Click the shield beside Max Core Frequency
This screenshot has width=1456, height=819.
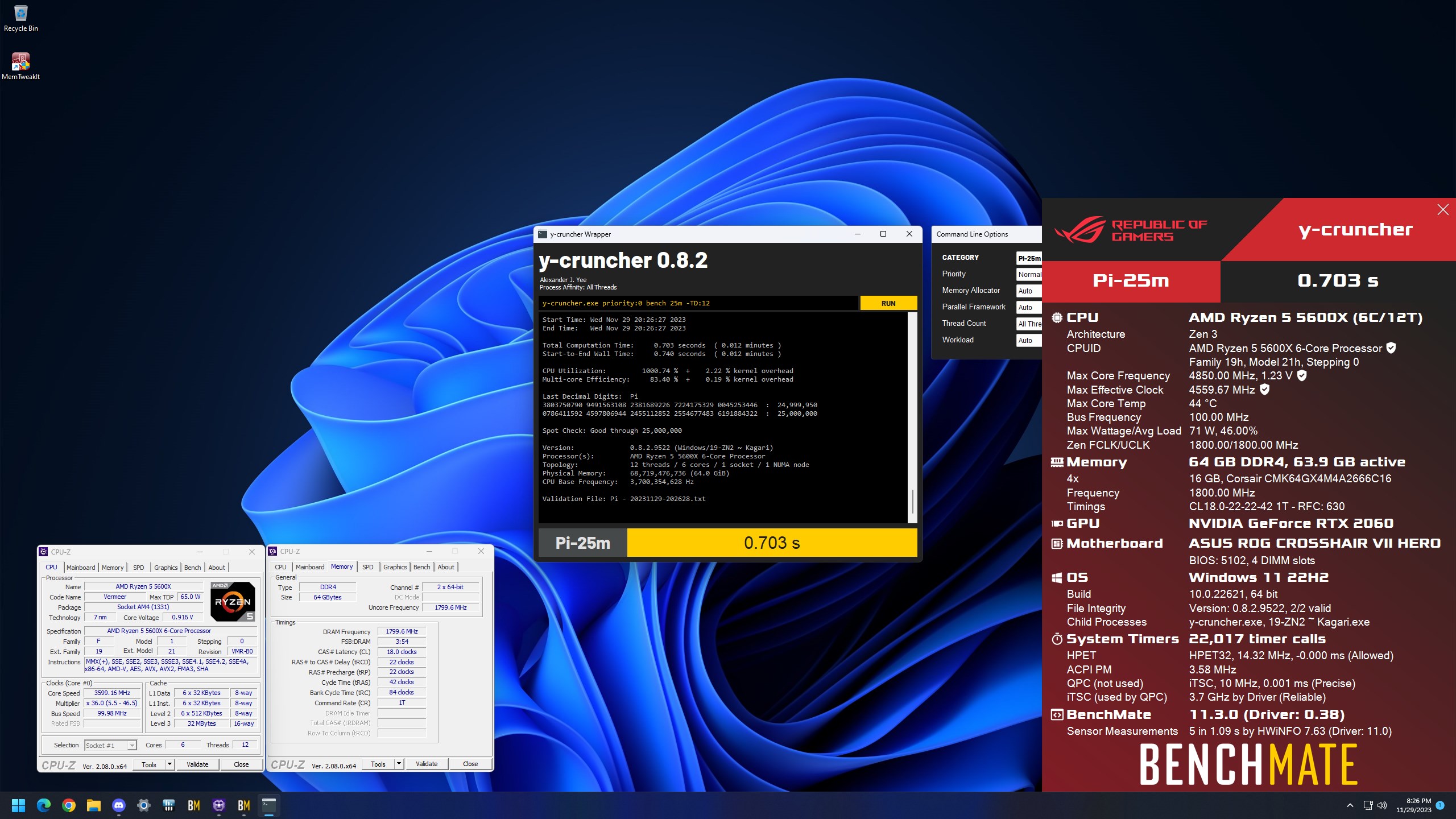click(x=1302, y=375)
